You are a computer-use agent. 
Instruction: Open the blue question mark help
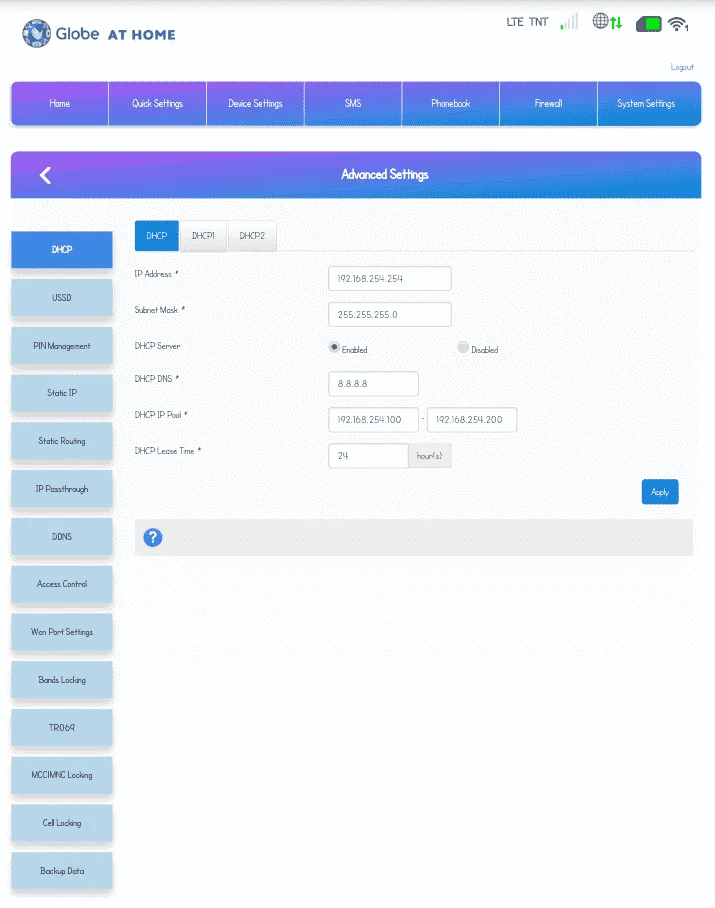(x=153, y=537)
